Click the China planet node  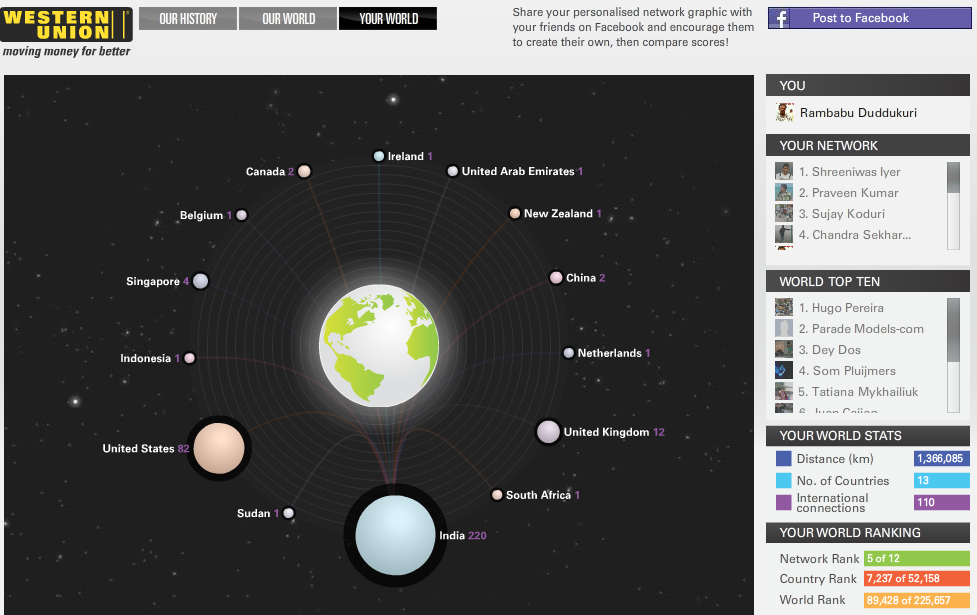(556, 278)
